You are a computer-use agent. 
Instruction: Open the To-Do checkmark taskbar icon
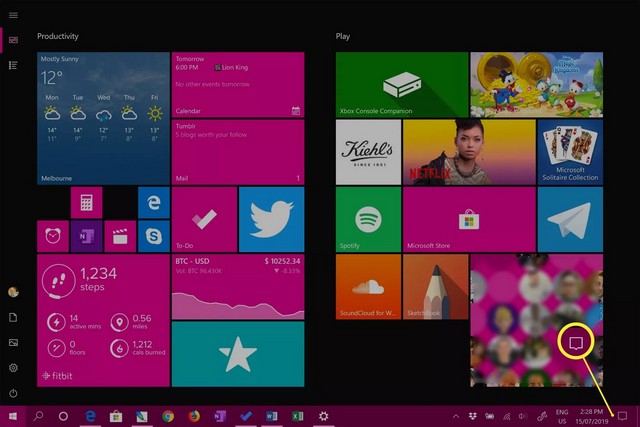[246, 416]
